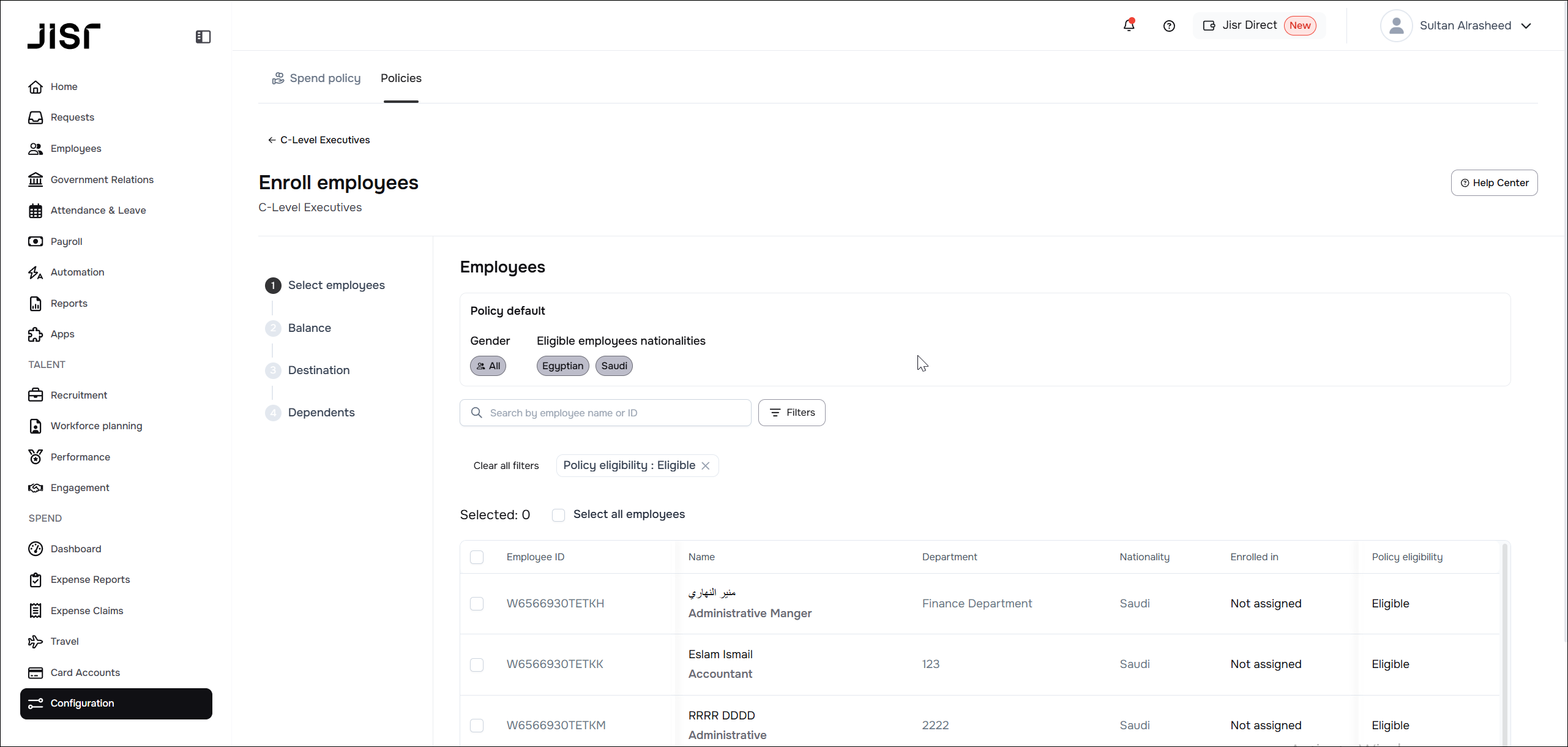Go to Government Relations section
Image resolution: width=1568 pixels, height=747 pixels.
[102, 179]
